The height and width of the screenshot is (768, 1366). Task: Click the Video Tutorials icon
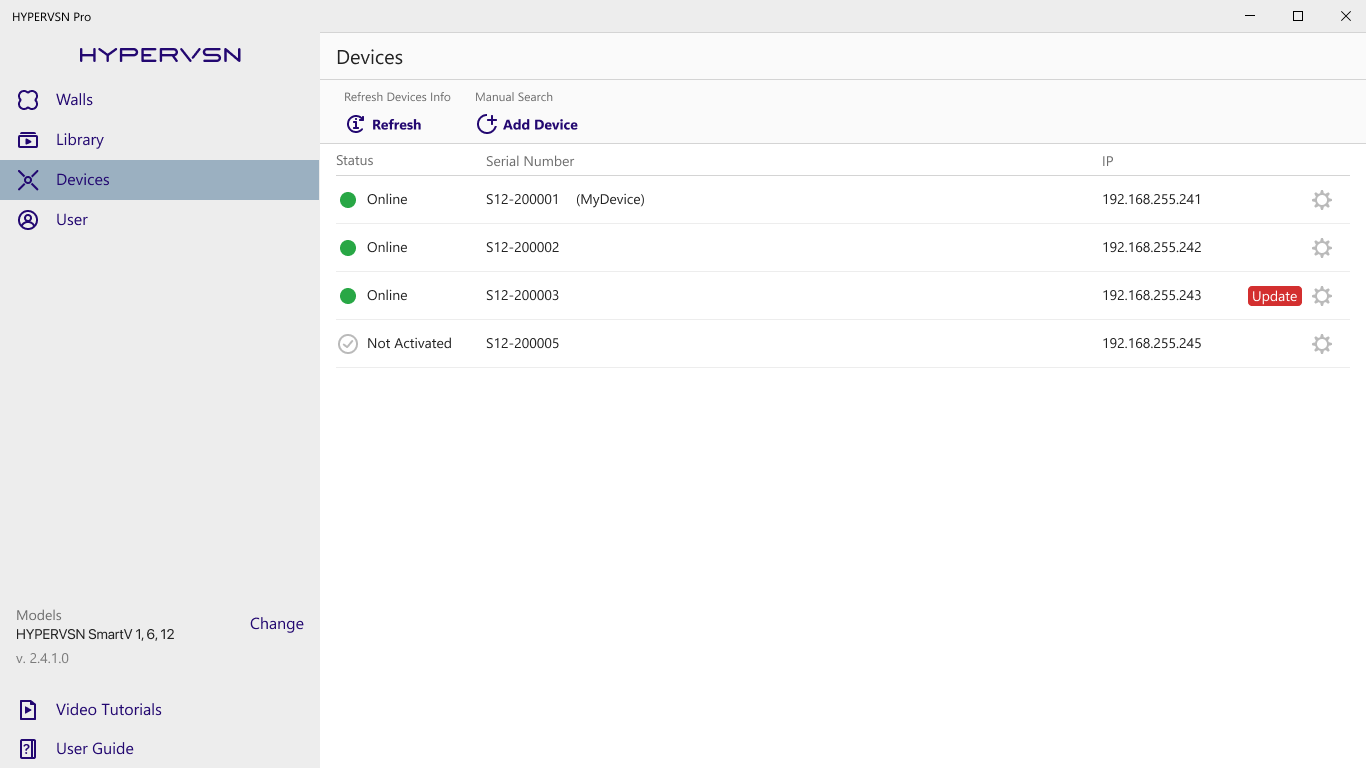pyautogui.click(x=28, y=710)
